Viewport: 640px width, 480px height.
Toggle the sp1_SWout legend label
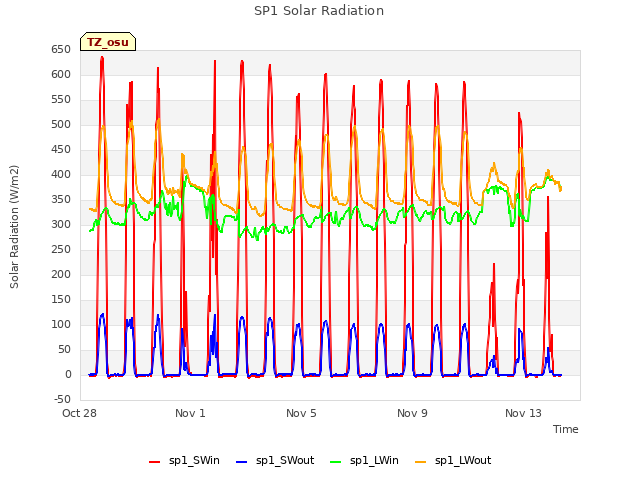[x=285, y=460]
